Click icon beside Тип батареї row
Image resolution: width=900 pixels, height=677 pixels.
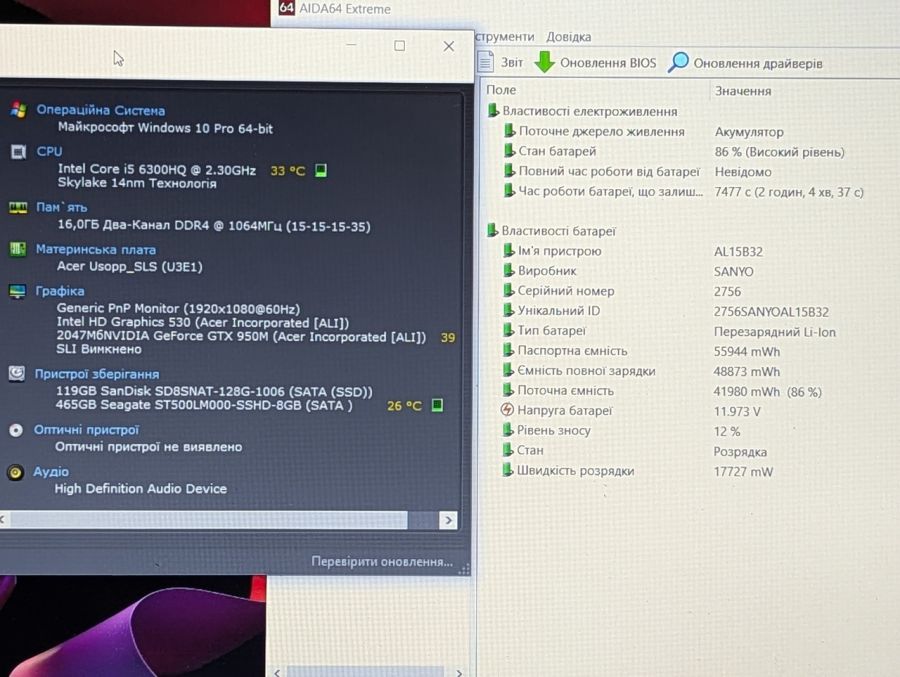tap(508, 330)
